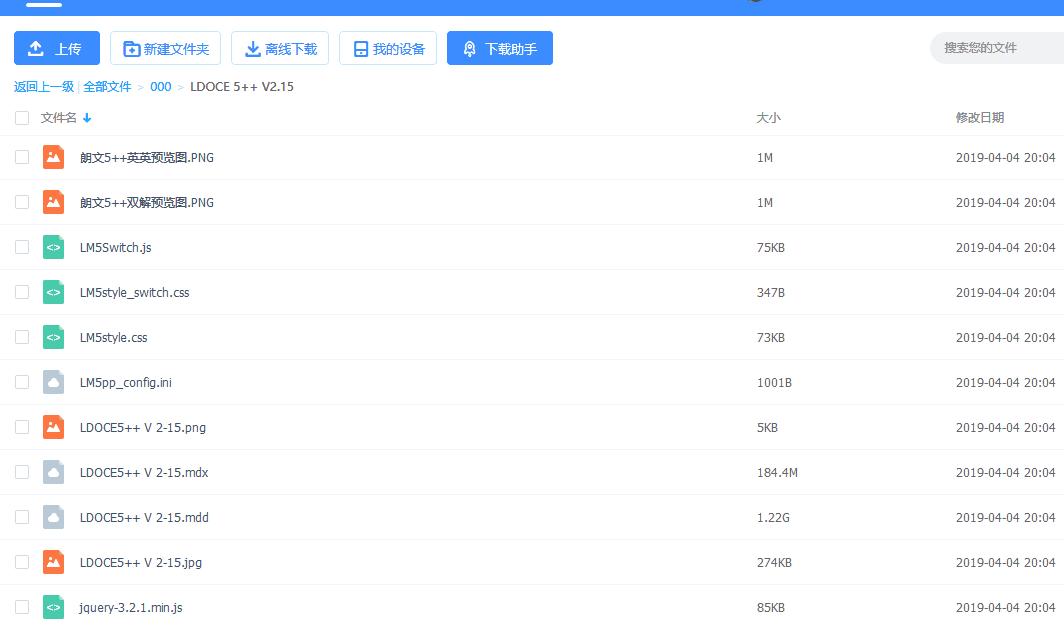
Task: Toggle the select-all checkbox by 文件名
Action: tap(22, 118)
